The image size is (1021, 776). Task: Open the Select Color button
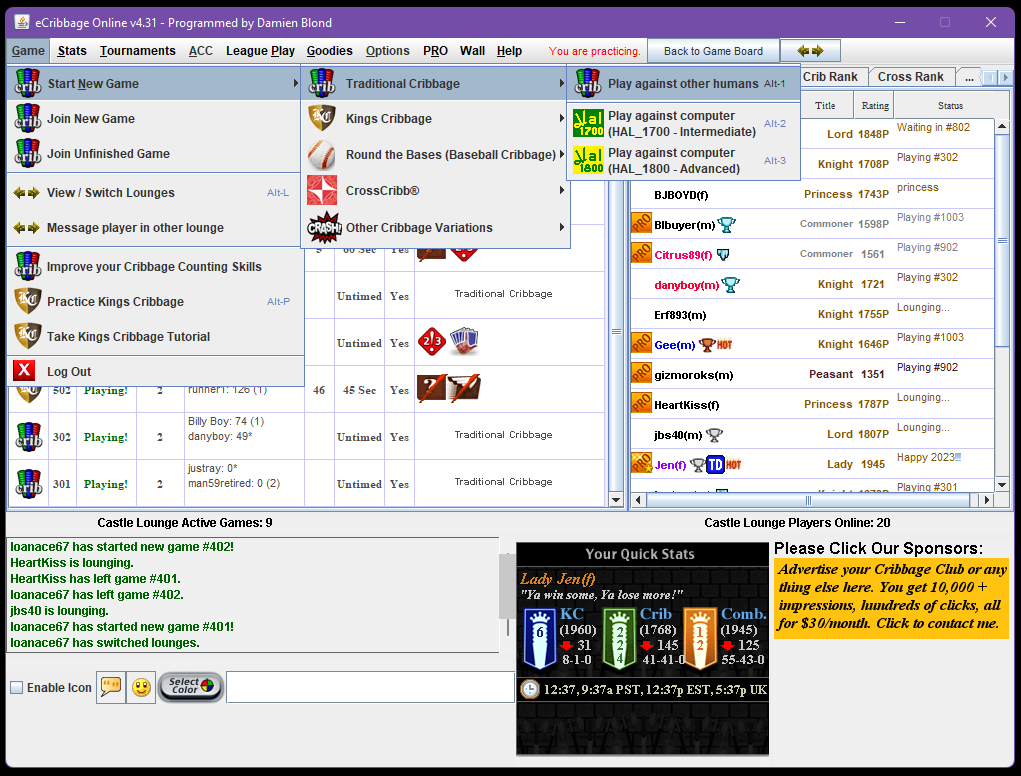(x=190, y=687)
